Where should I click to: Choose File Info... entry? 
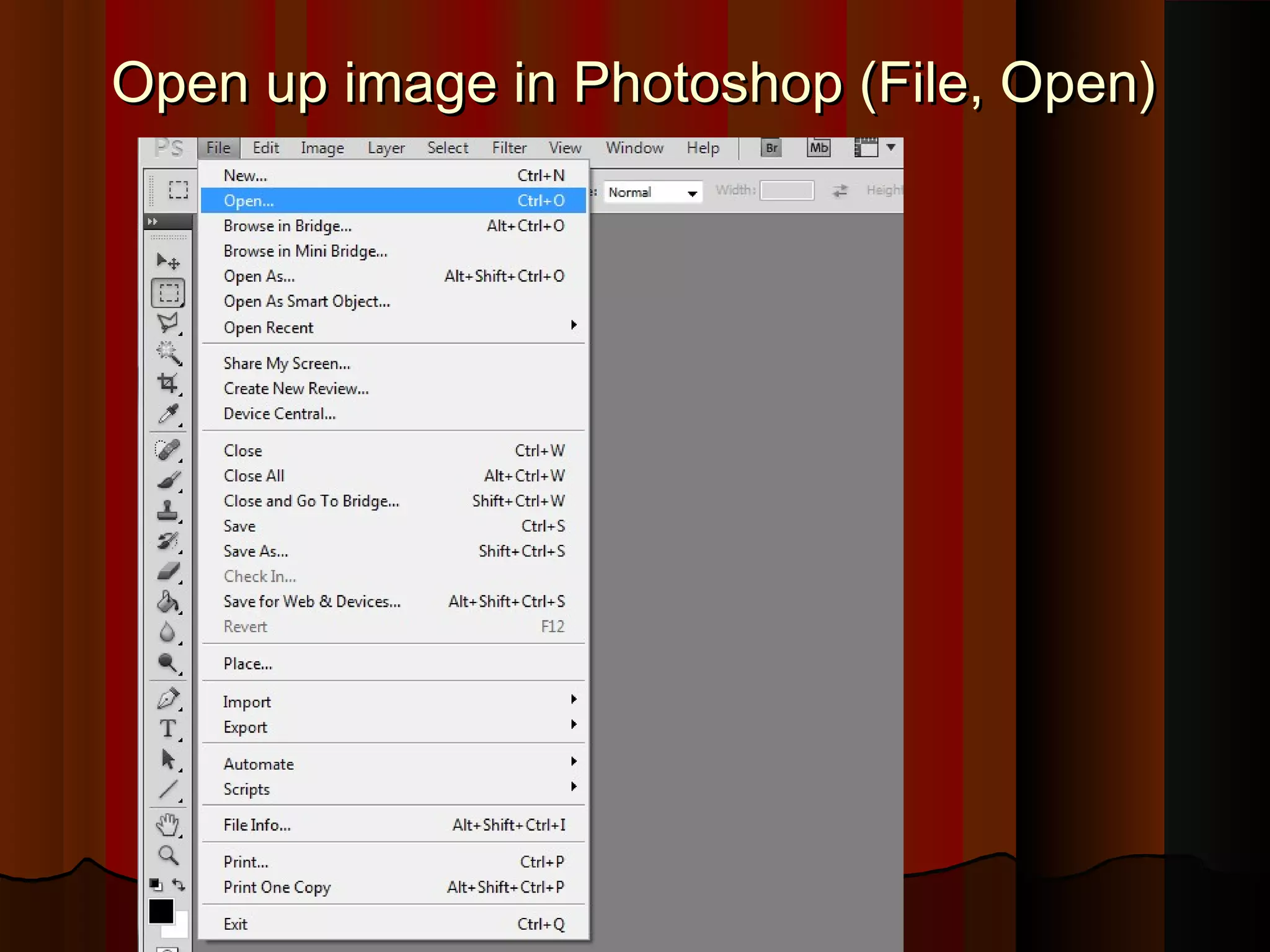coord(393,825)
